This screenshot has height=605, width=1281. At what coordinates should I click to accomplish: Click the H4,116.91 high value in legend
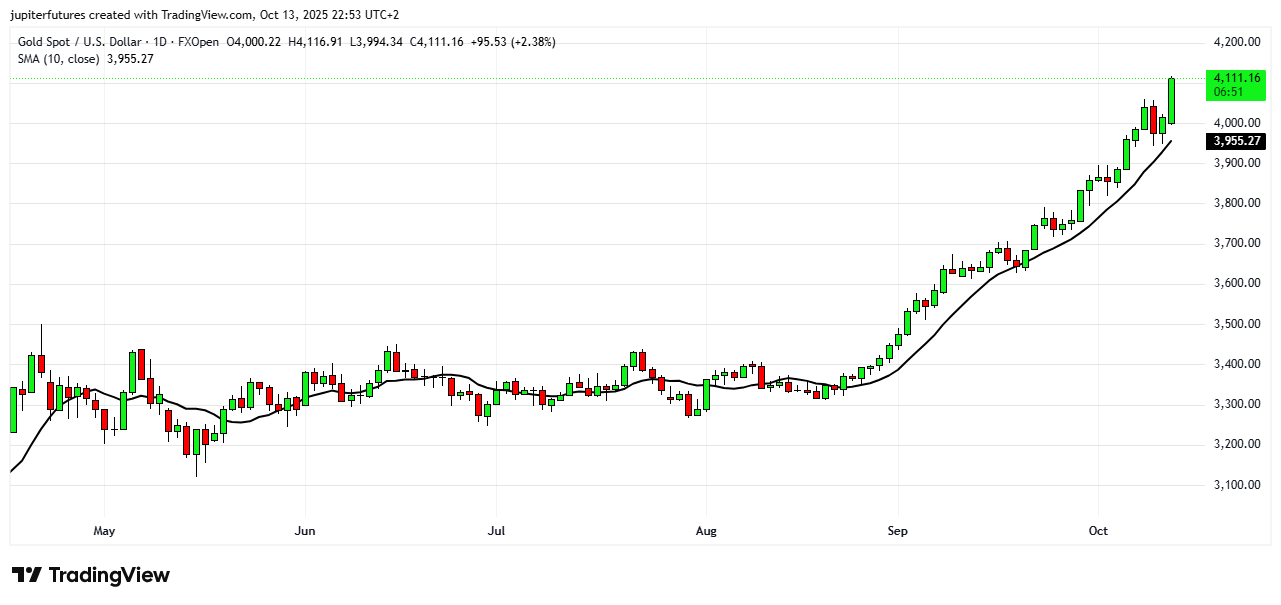pyautogui.click(x=317, y=42)
